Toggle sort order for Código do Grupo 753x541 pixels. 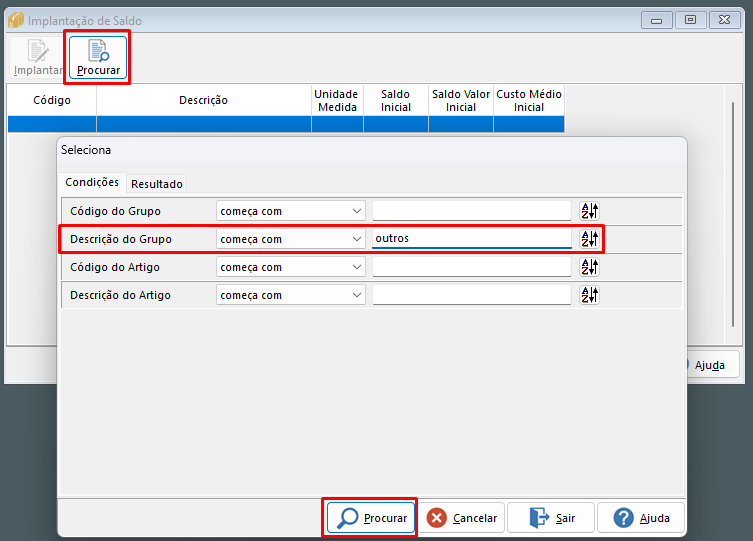click(x=590, y=211)
